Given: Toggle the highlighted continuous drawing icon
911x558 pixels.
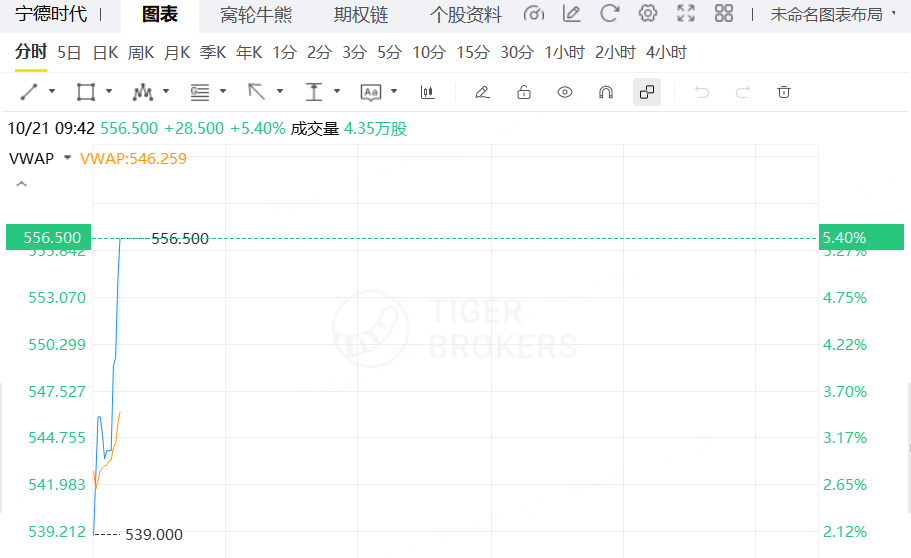Looking at the screenshot, I should pyautogui.click(x=647, y=92).
